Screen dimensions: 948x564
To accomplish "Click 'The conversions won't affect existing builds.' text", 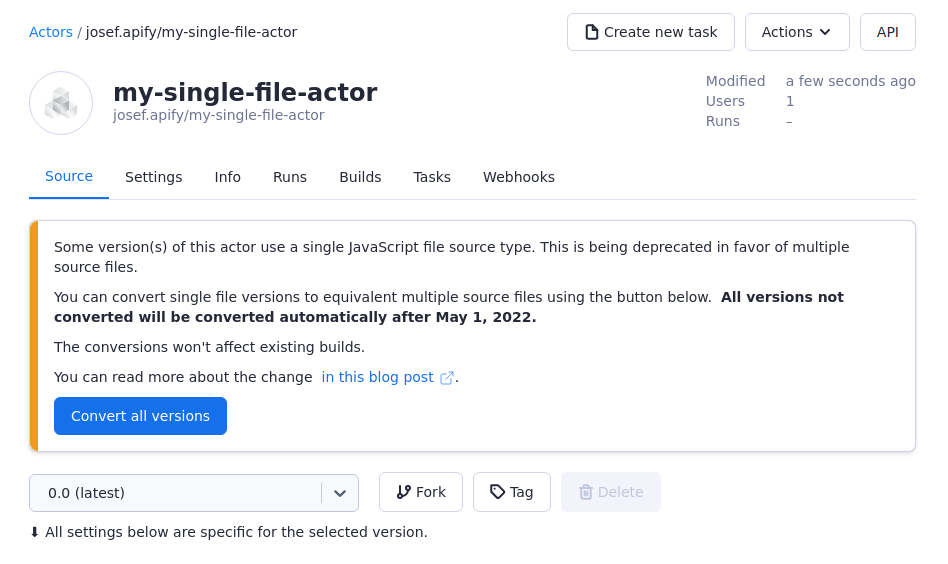I will click(x=209, y=347).
